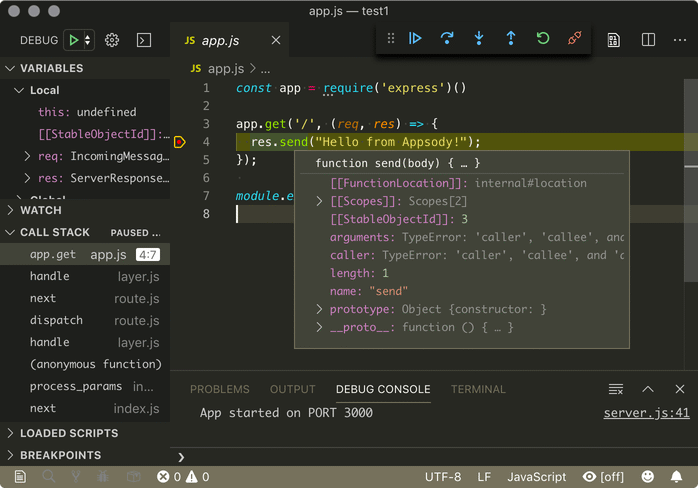Screen dimensions: 698x488
Task: Maximize the bottom panel with the chevron-up icon
Action: tap(648, 389)
